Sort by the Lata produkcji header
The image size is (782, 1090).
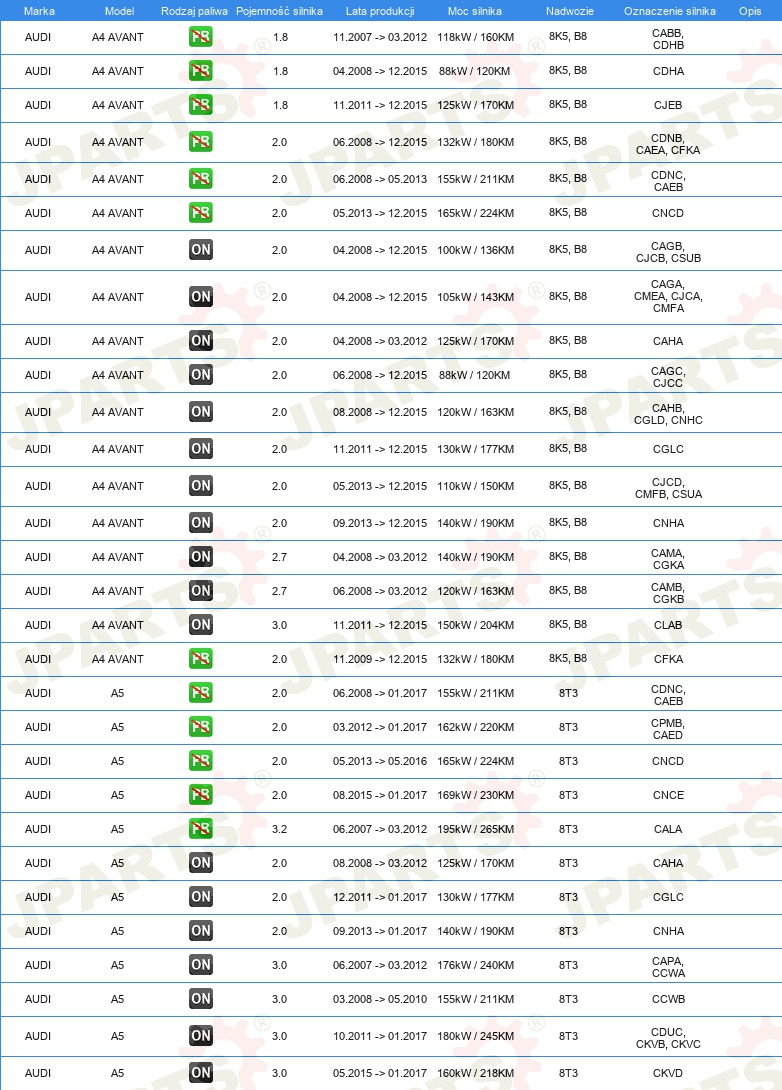coord(380,11)
